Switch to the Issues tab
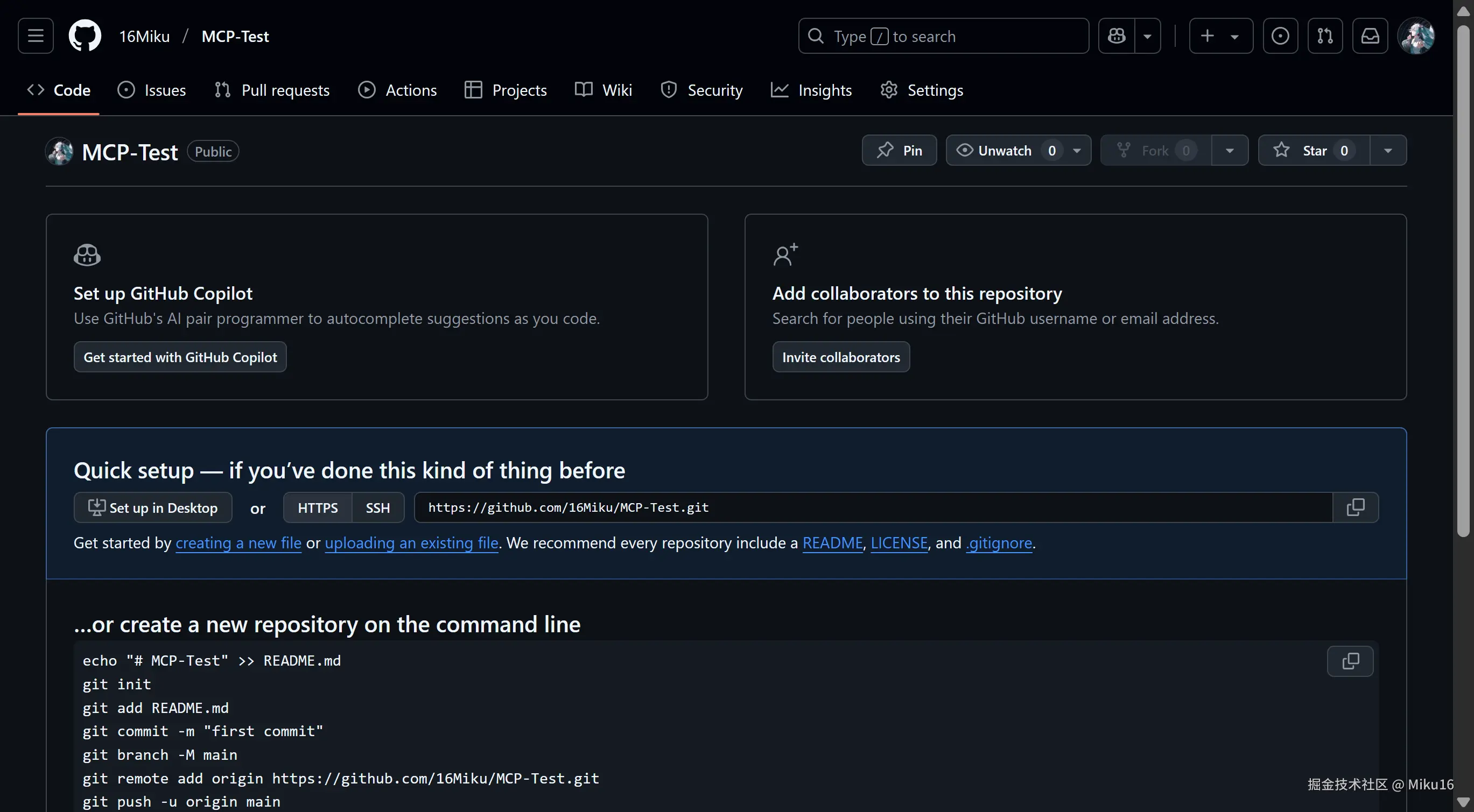 (152, 90)
